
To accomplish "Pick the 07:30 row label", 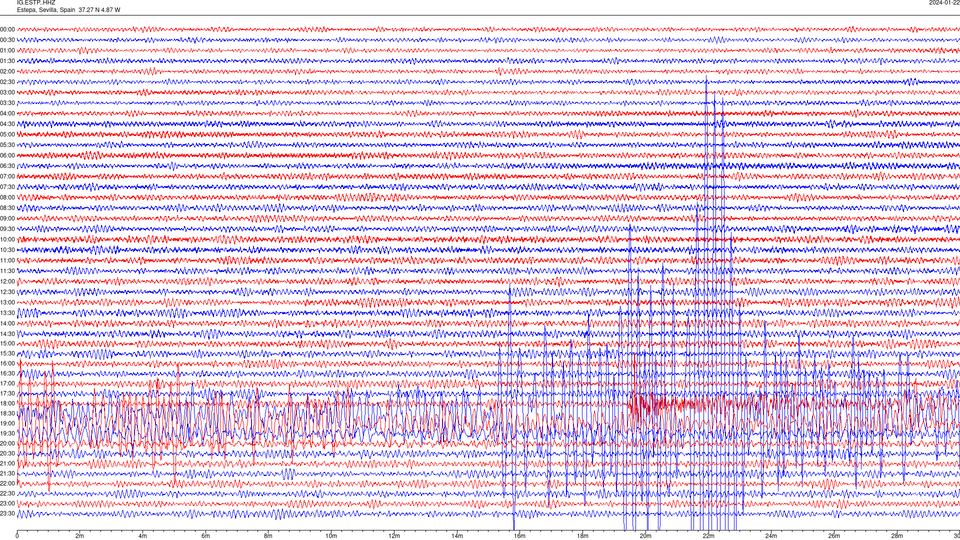I will [x=7, y=187].
